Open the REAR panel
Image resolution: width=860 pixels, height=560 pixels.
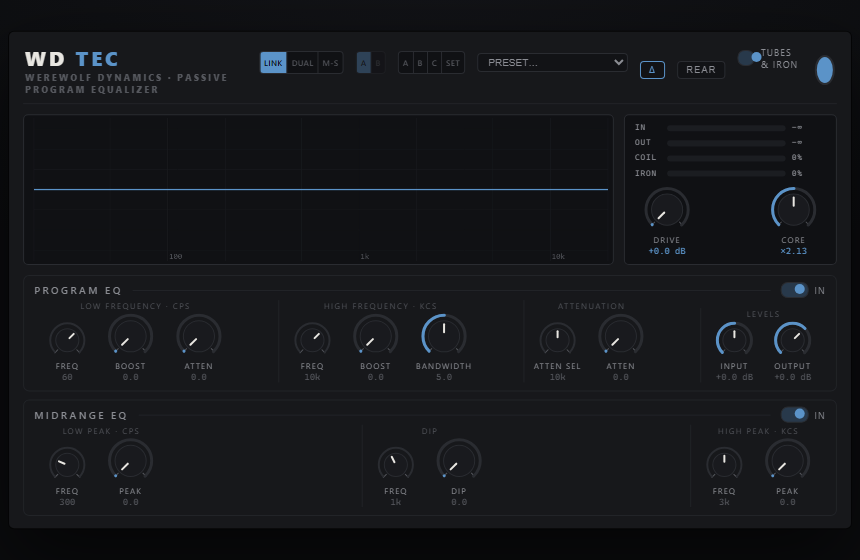(x=701, y=70)
